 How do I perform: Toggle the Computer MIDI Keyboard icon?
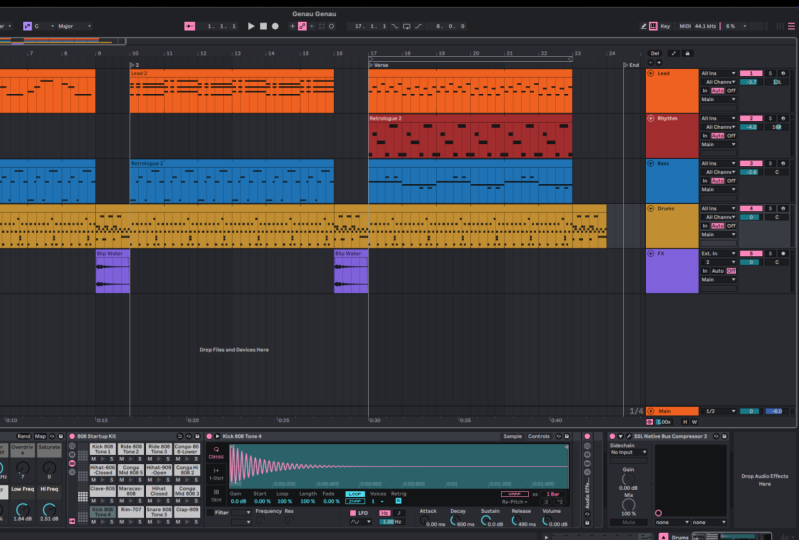(x=653, y=26)
